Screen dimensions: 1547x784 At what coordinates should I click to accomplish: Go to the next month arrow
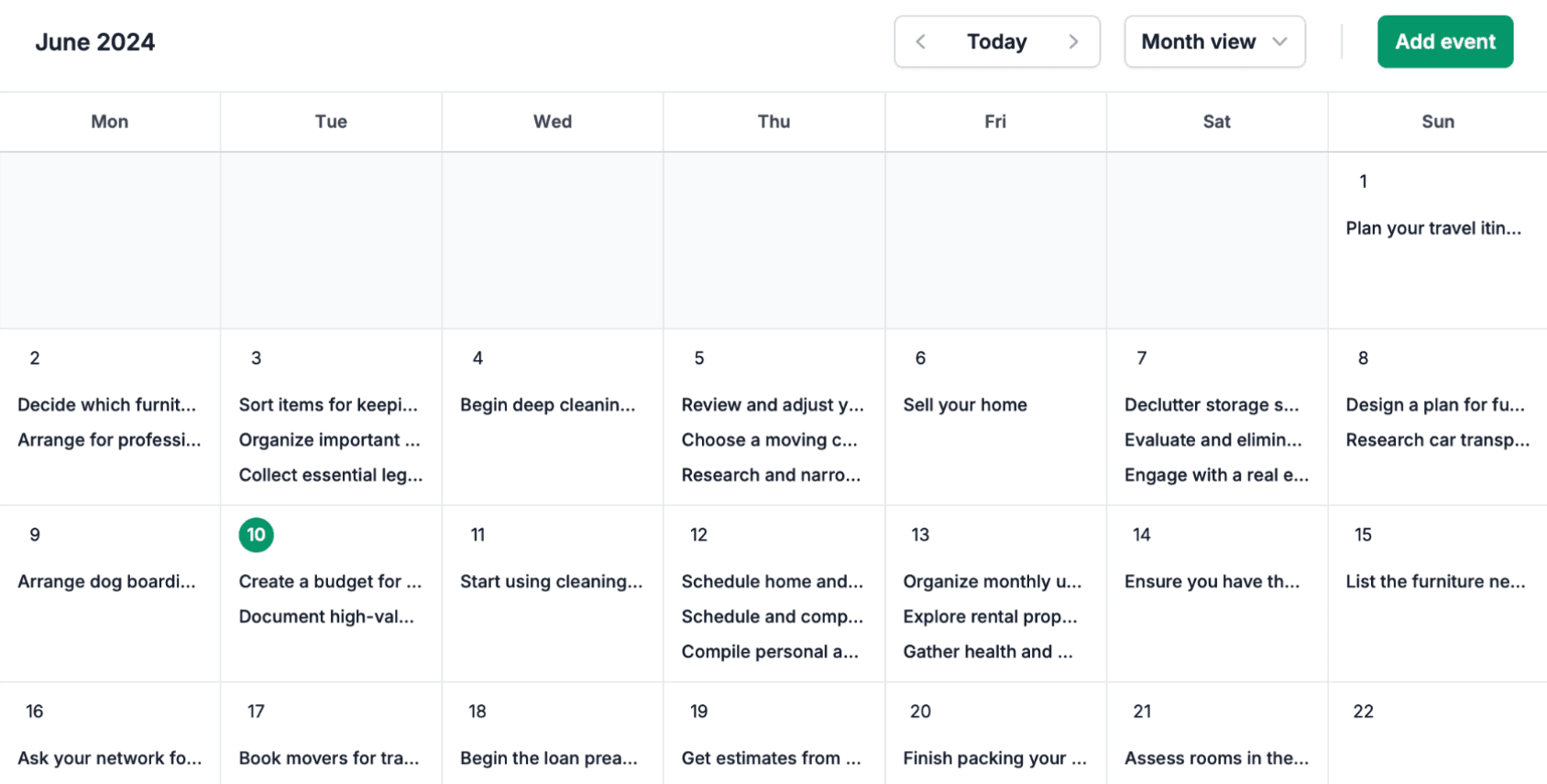coord(1073,42)
